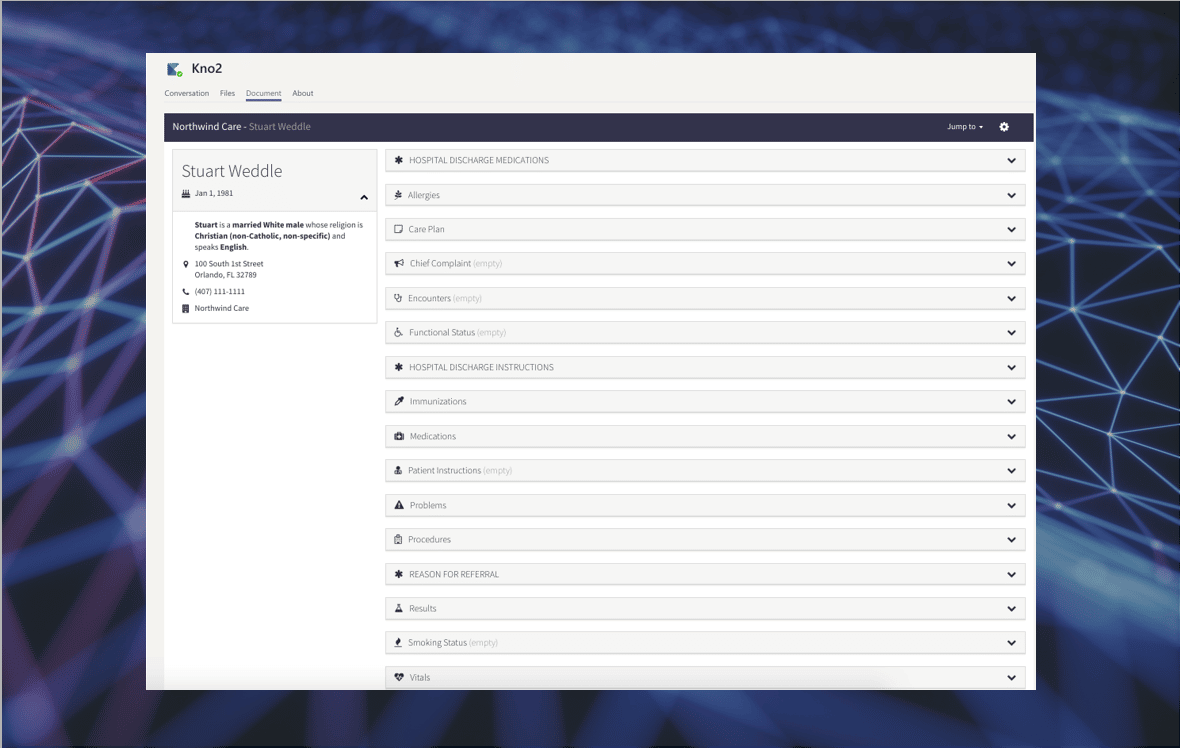The width and height of the screenshot is (1180, 748).
Task: Click the Immunizations syringe icon
Action: (398, 401)
